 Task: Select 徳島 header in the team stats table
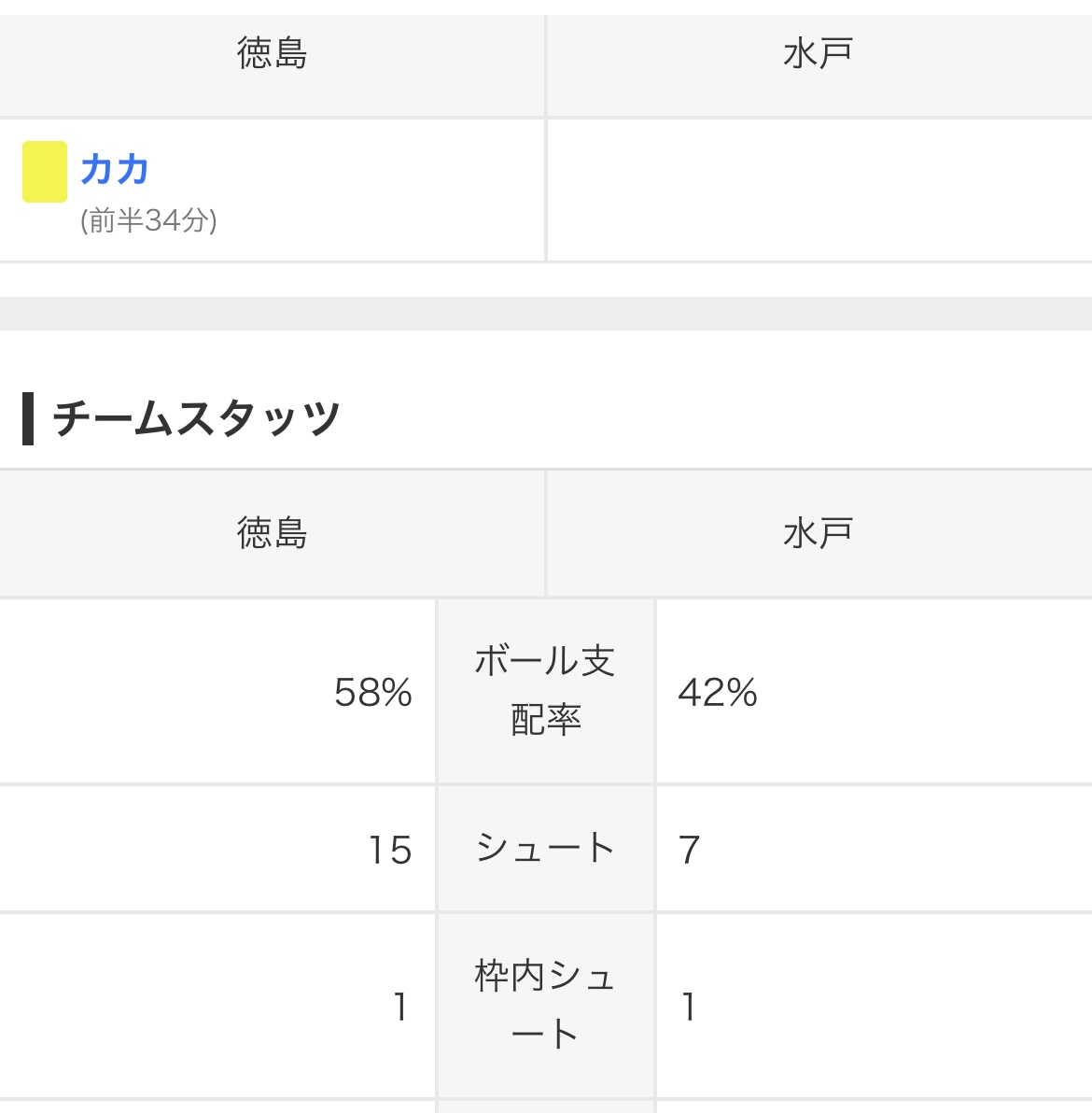272,533
